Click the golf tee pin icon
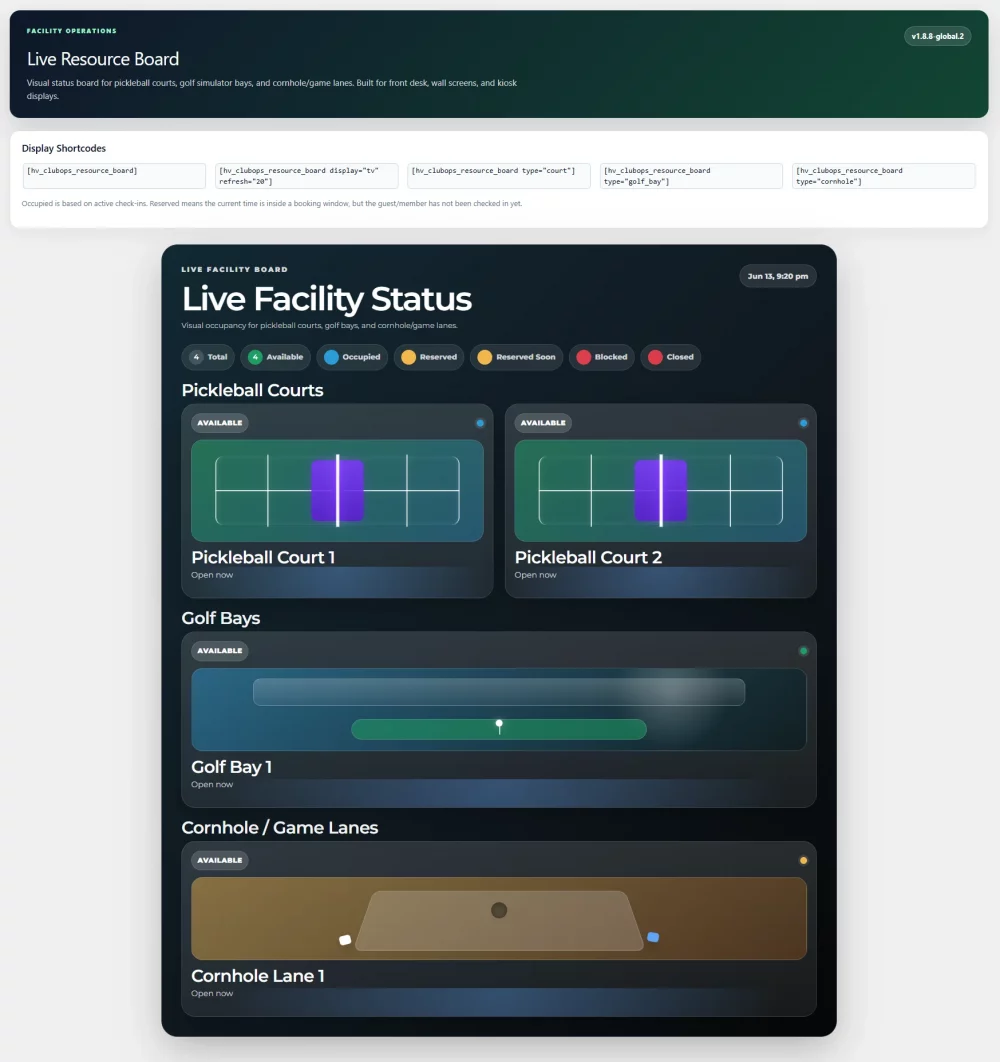 499,727
